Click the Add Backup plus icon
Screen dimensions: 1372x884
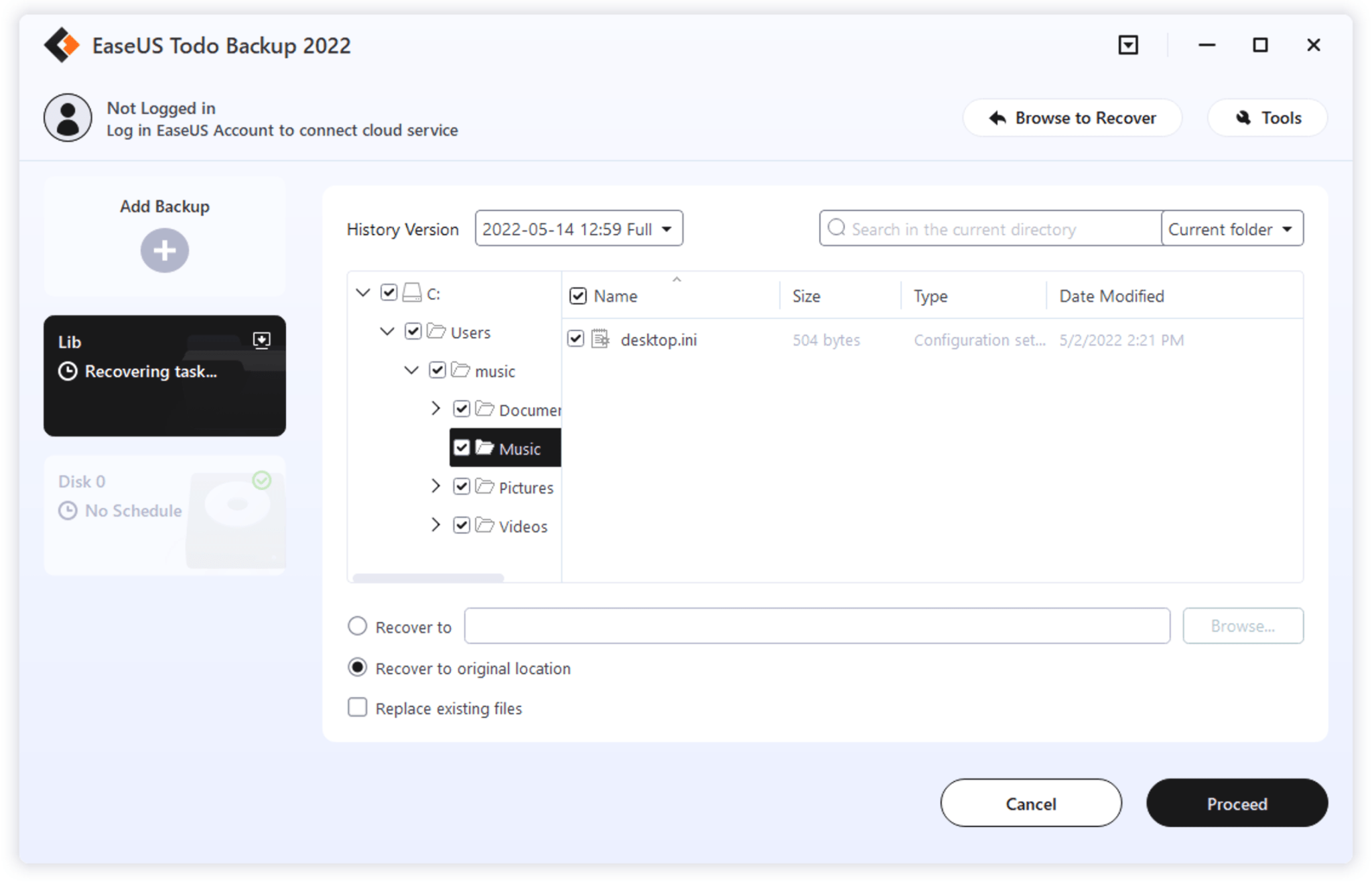point(164,251)
